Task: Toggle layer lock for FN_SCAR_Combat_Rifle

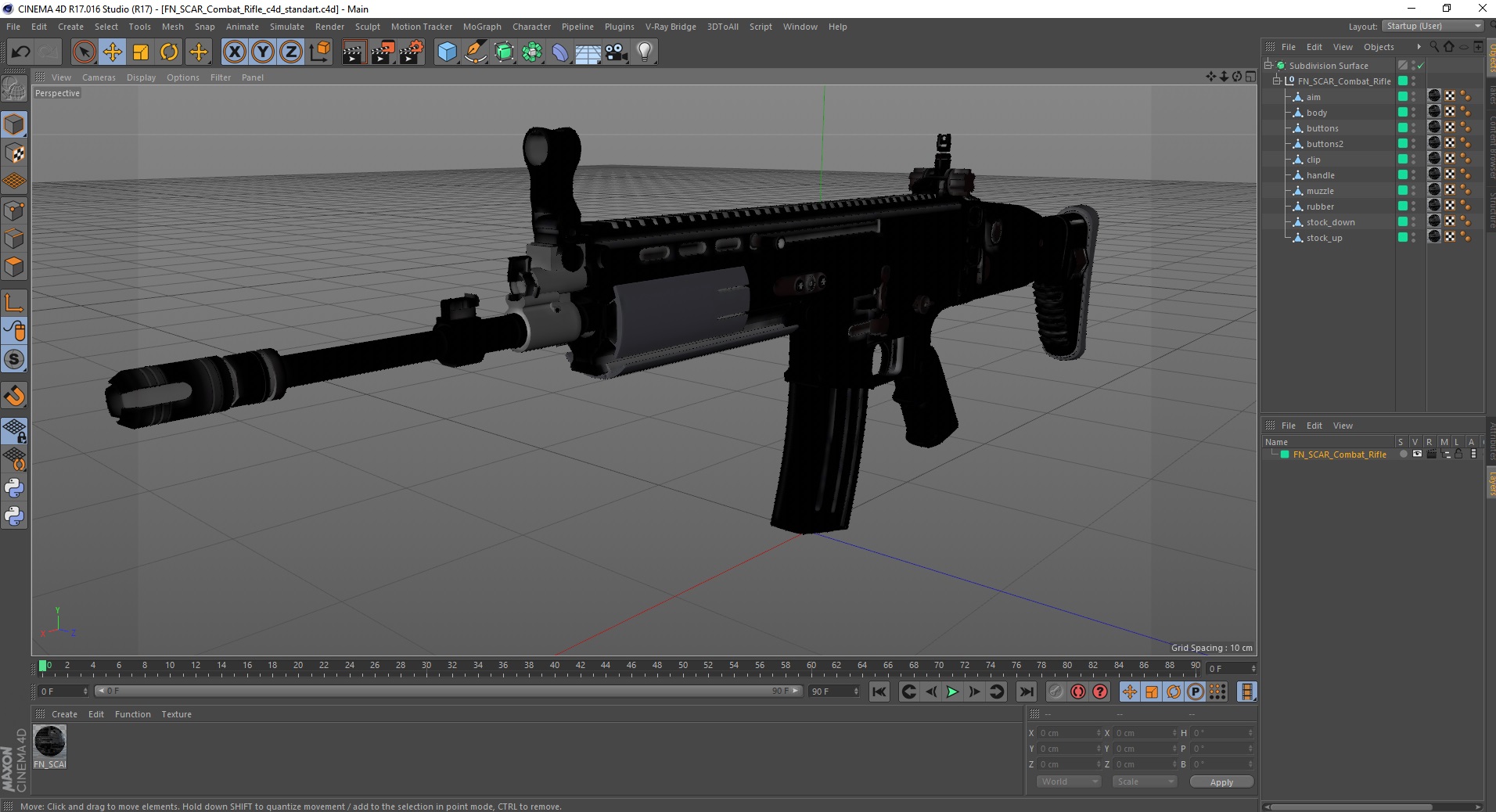Action: (1459, 455)
